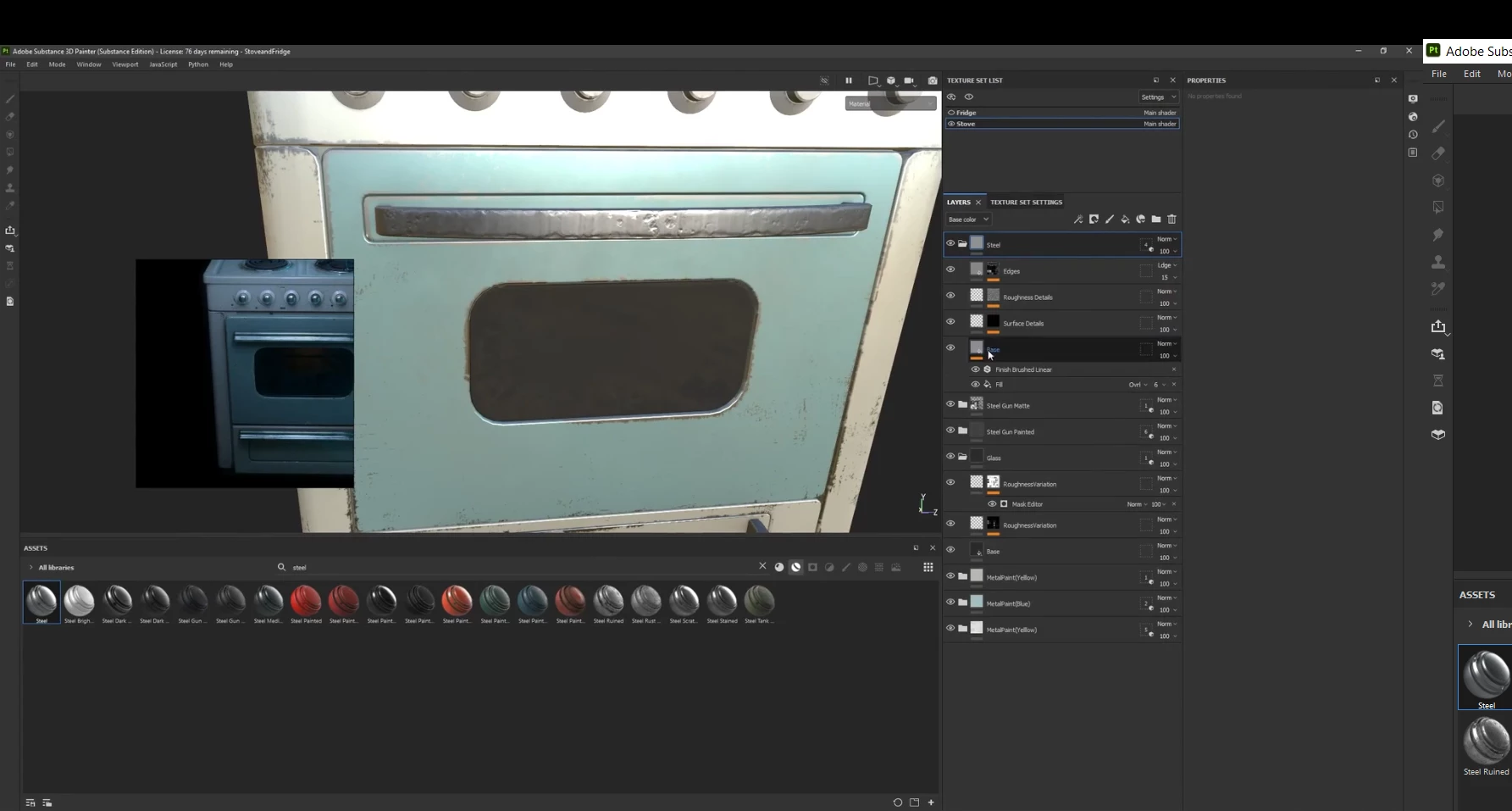Open the Base color channel dropdown
Viewport: 1512px width, 811px height.
click(968, 219)
